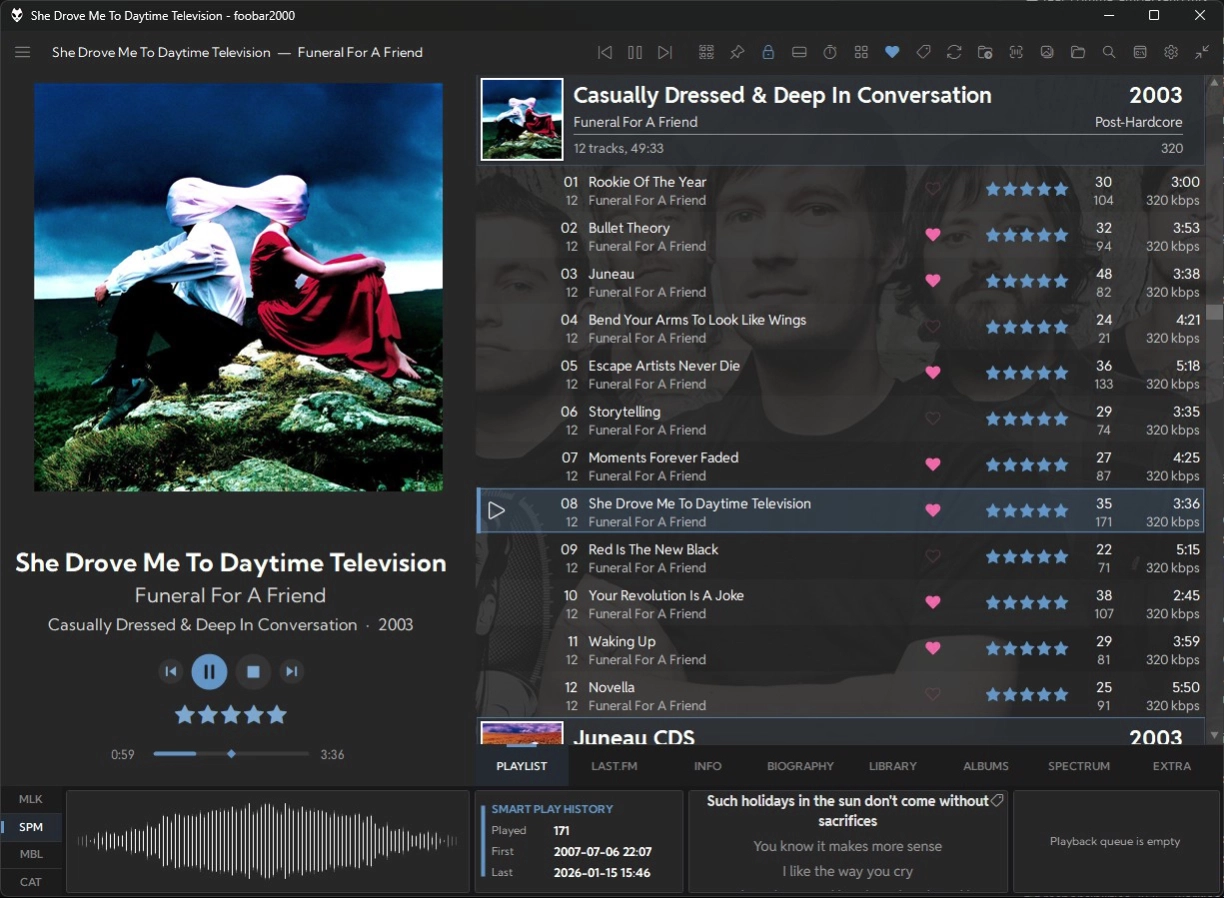Love the track Rookie Of The Year
Image resolution: width=1224 pixels, height=898 pixels.
point(933,189)
